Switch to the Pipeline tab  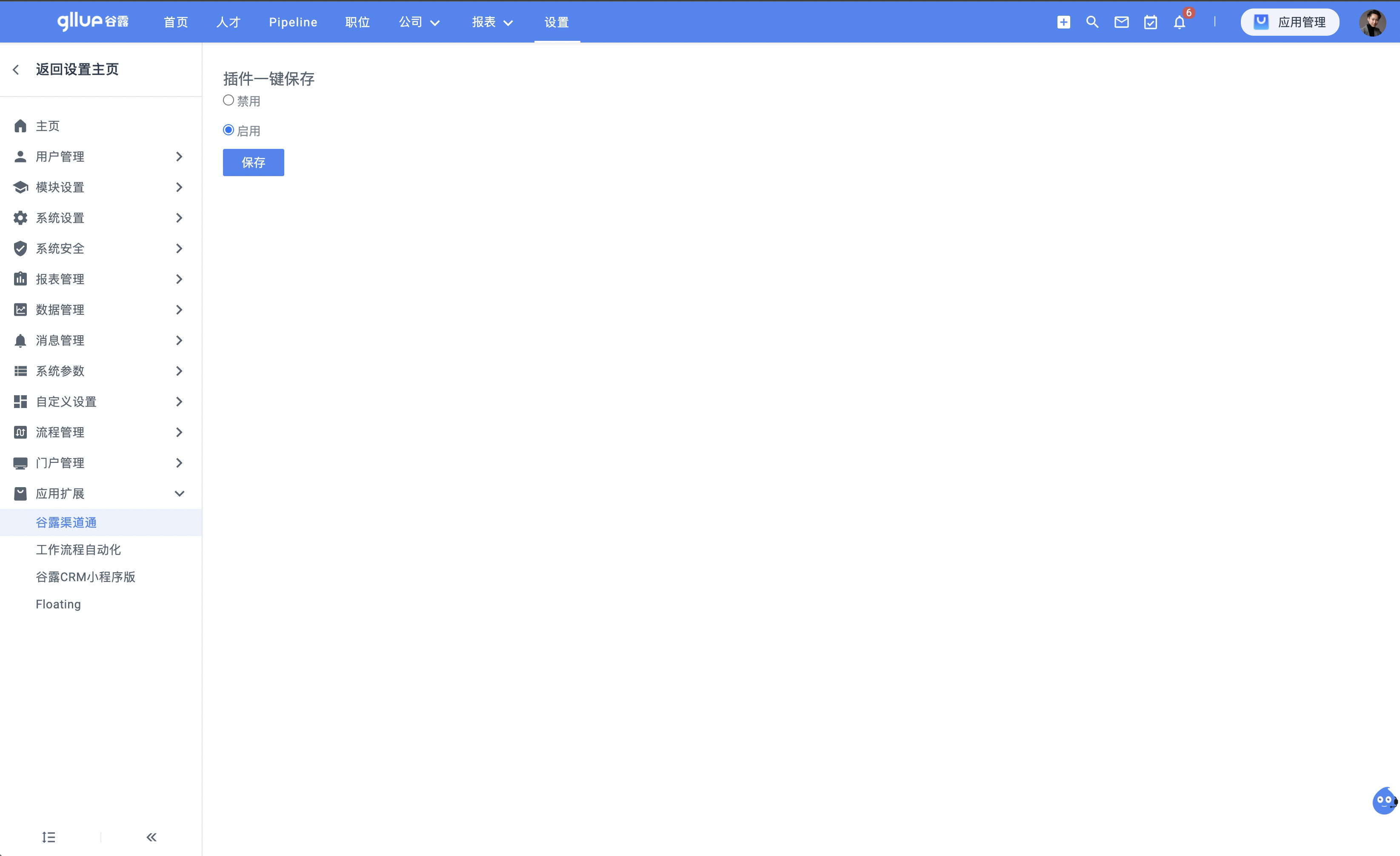293,22
